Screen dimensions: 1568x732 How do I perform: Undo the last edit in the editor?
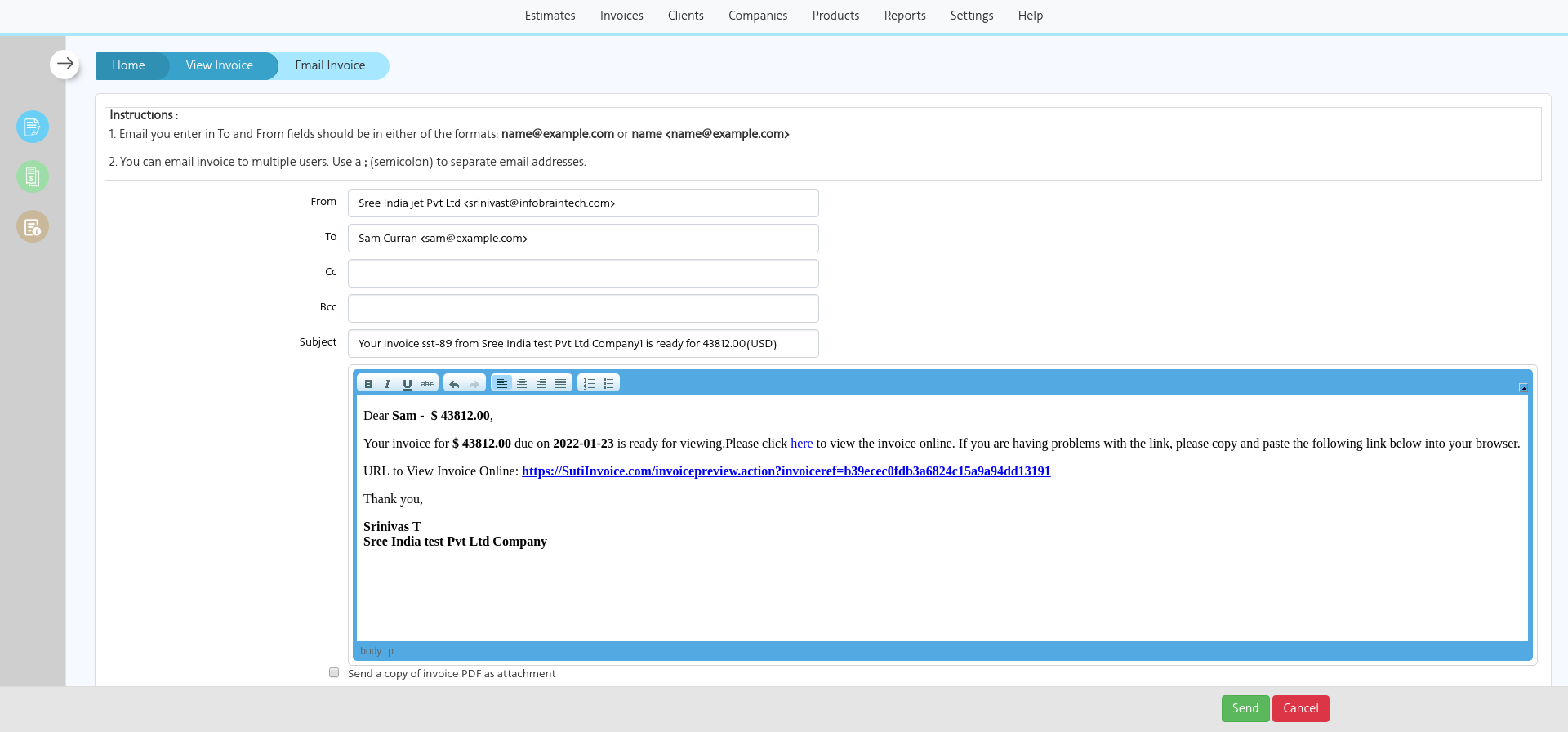point(454,384)
